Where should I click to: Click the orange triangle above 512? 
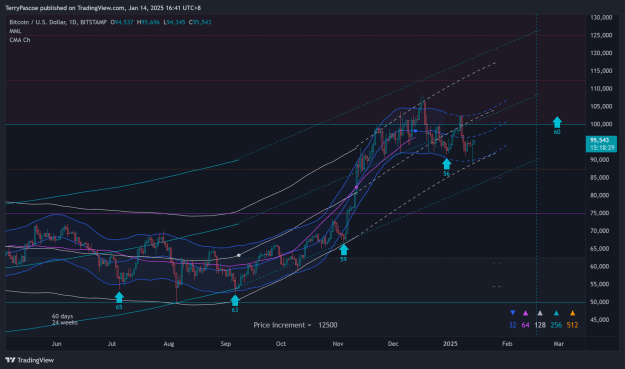pyautogui.click(x=572, y=313)
